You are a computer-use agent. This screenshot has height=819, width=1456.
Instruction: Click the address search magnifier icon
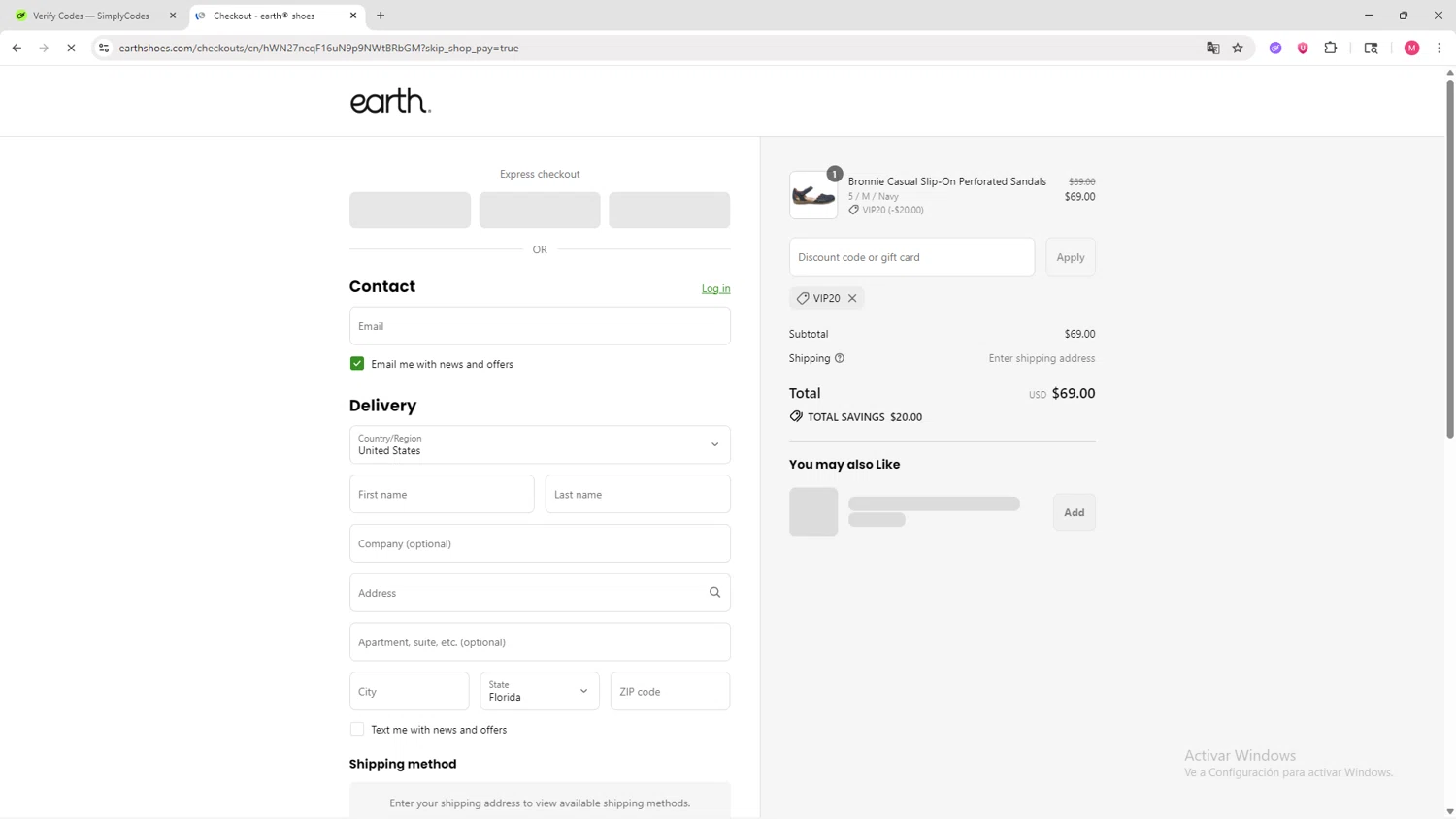[714, 593]
